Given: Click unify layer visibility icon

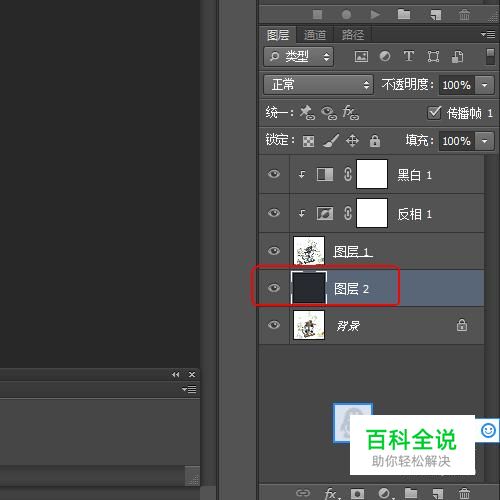Looking at the screenshot, I should tap(329, 113).
